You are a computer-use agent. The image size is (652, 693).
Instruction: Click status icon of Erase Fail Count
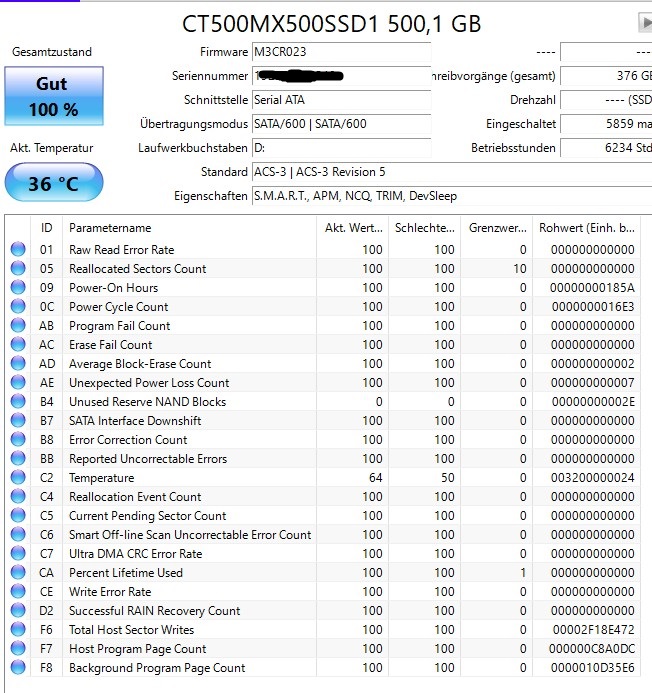pos(18,344)
